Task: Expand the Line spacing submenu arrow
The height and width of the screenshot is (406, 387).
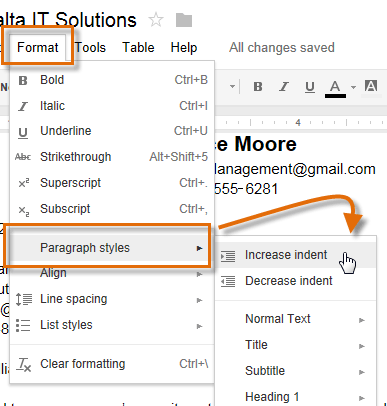Action: 199,300
